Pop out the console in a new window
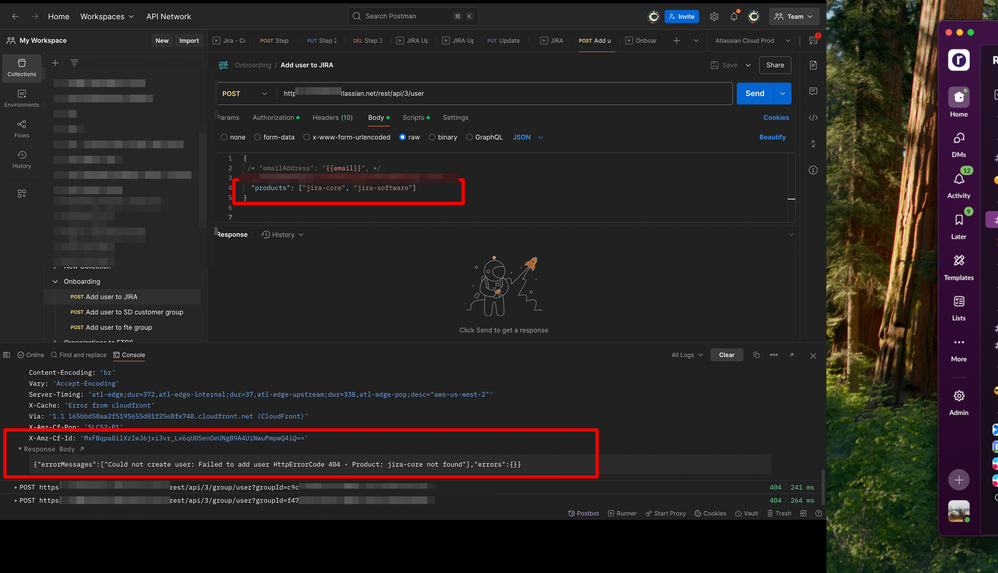The height and width of the screenshot is (573, 998). 791,355
